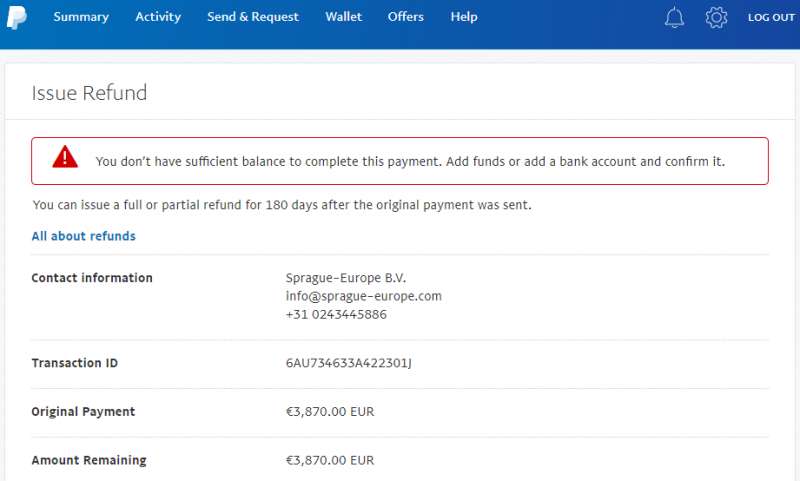This screenshot has height=481, width=800.
Task: Navigate to Offers
Action: pos(406,17)
